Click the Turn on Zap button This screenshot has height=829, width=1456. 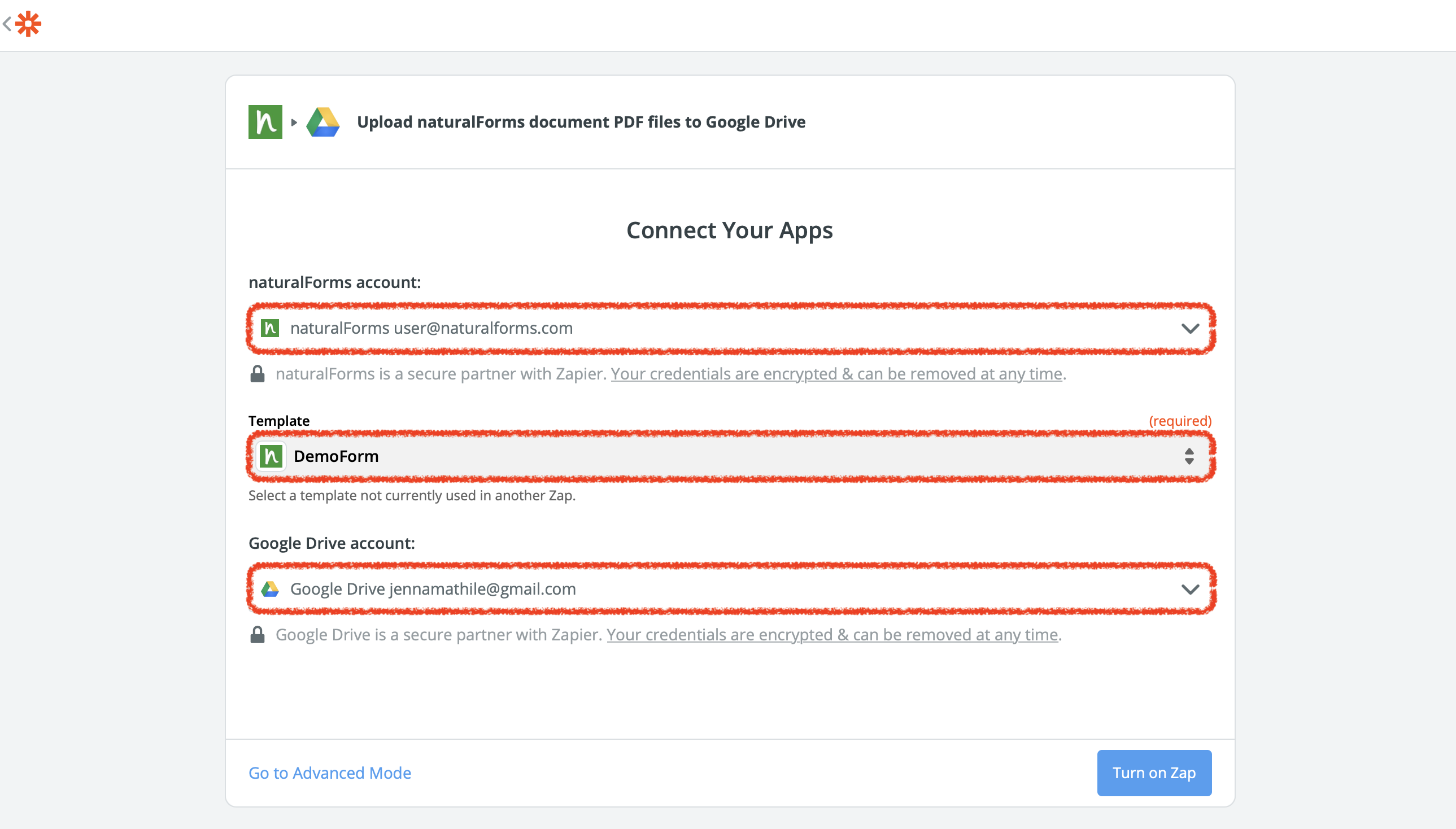tap(1154, 773)
